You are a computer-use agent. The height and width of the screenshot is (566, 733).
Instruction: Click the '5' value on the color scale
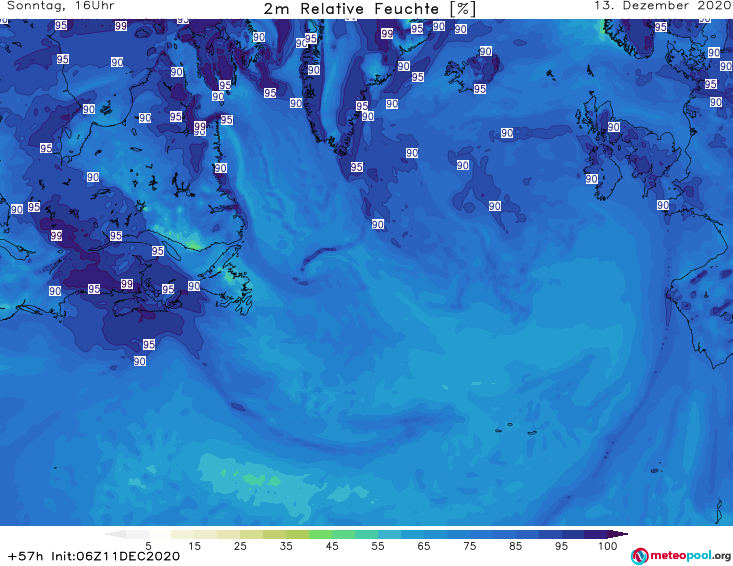(x=148, y=546)
